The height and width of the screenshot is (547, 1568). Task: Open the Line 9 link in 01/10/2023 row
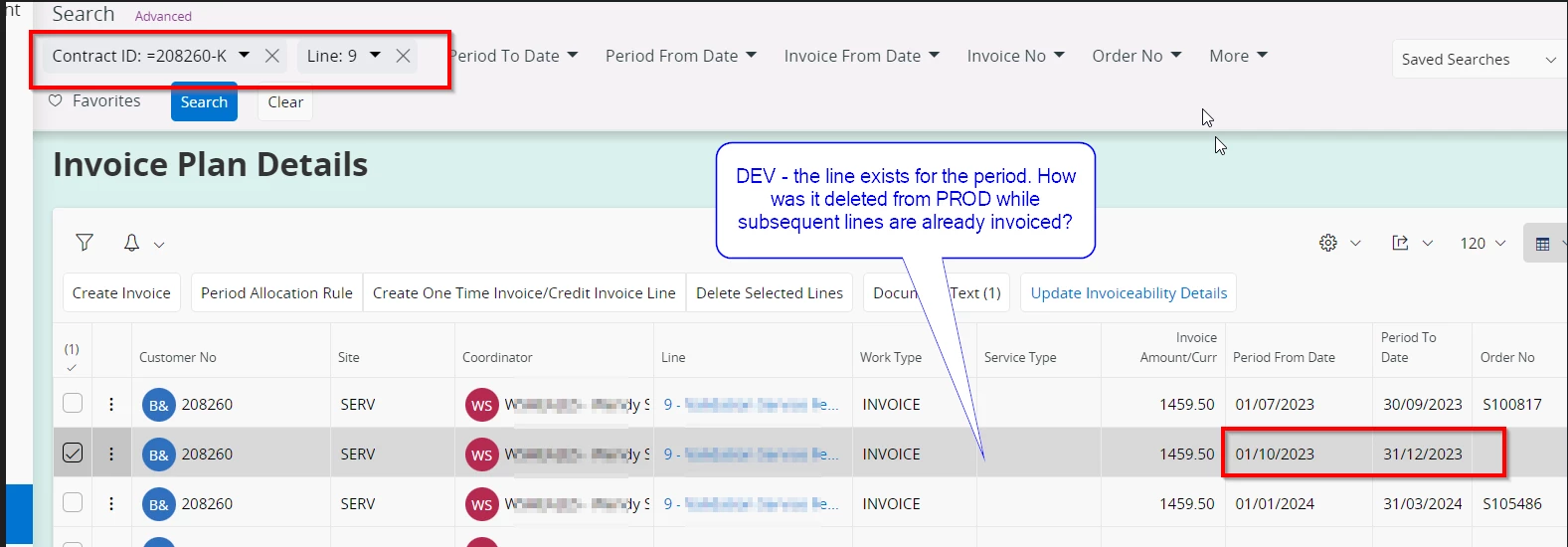[x=751, y=454]
